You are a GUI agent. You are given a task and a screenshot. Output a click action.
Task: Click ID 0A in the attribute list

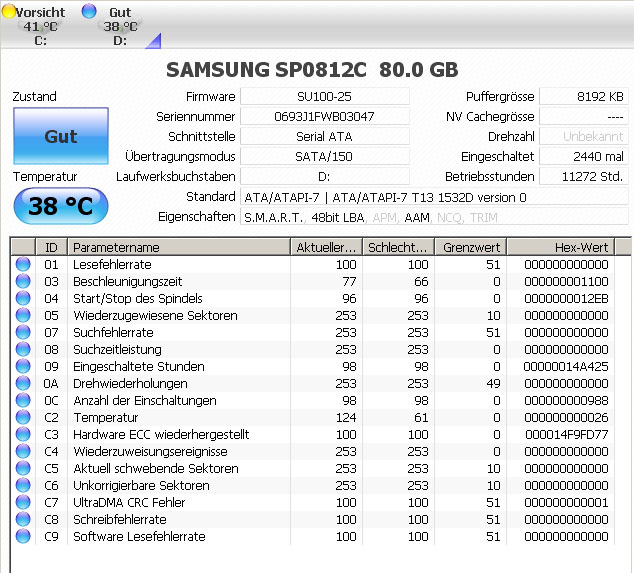coord(51,383)
